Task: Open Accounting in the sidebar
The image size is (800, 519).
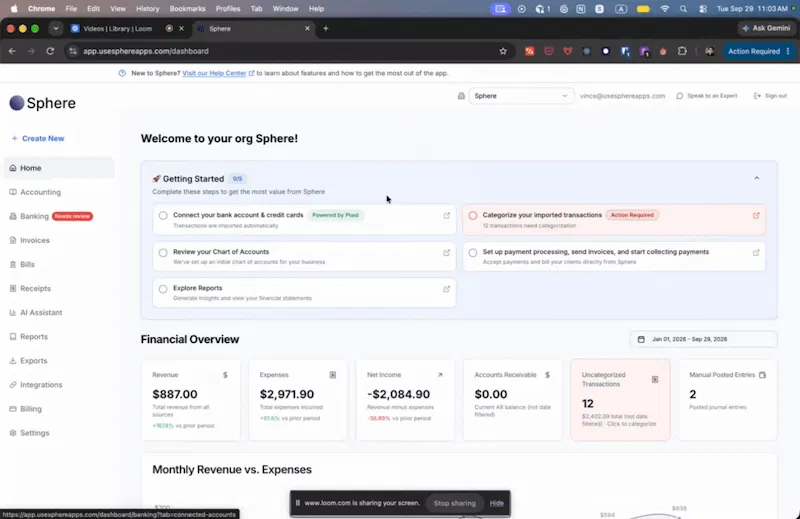Action: tap(40, 192)
